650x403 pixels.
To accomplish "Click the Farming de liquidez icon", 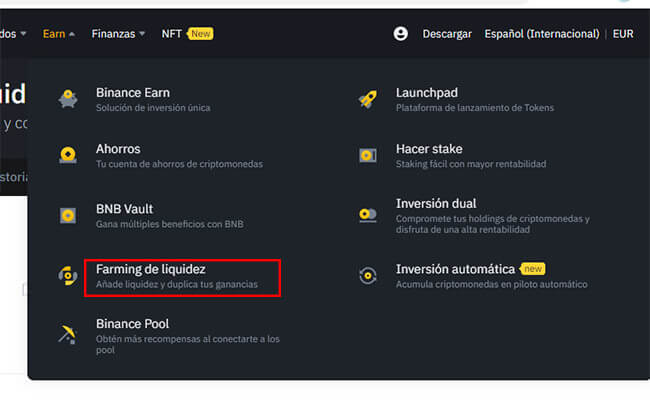I will pyautogui.click(x=68, y=276).
